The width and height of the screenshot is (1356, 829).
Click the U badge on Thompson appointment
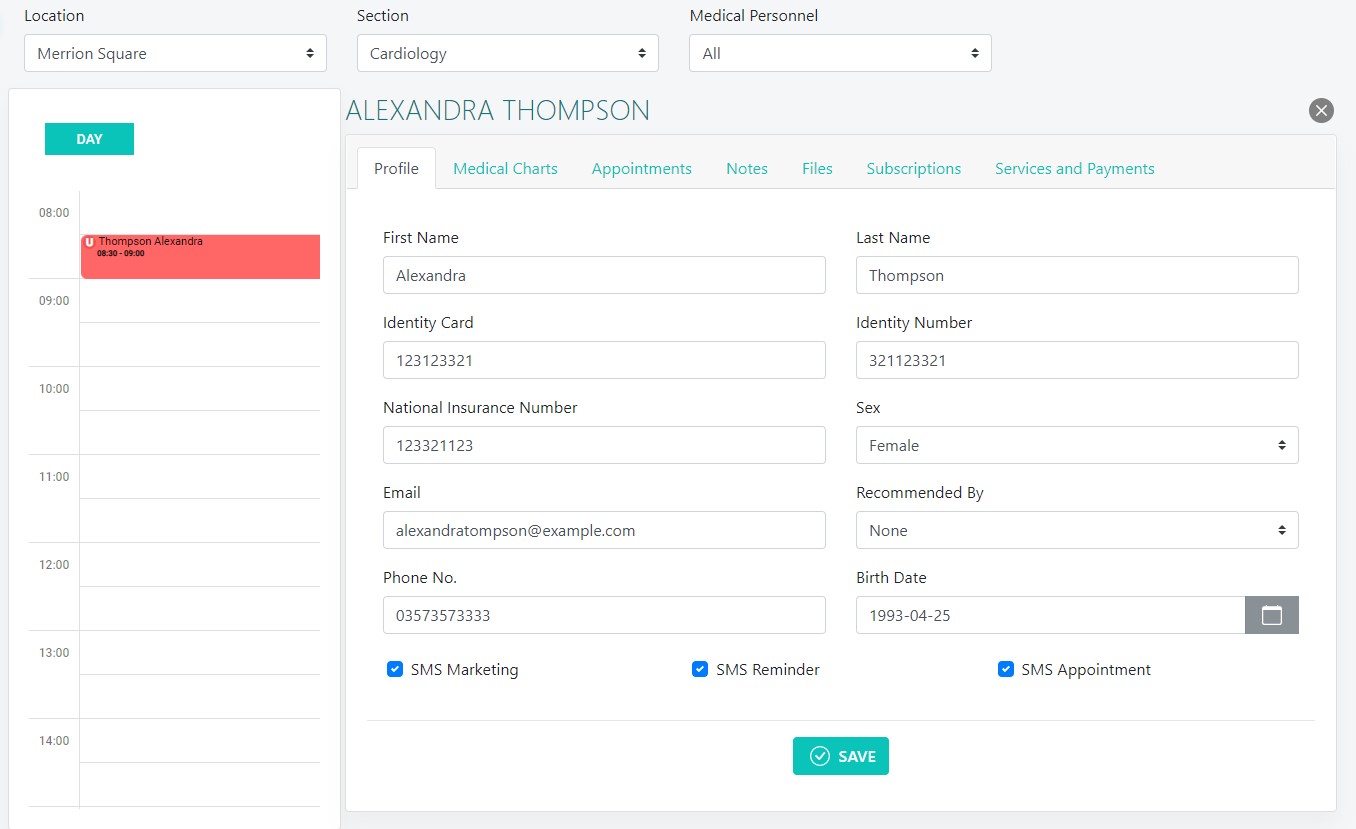click(x=89, y=242)
